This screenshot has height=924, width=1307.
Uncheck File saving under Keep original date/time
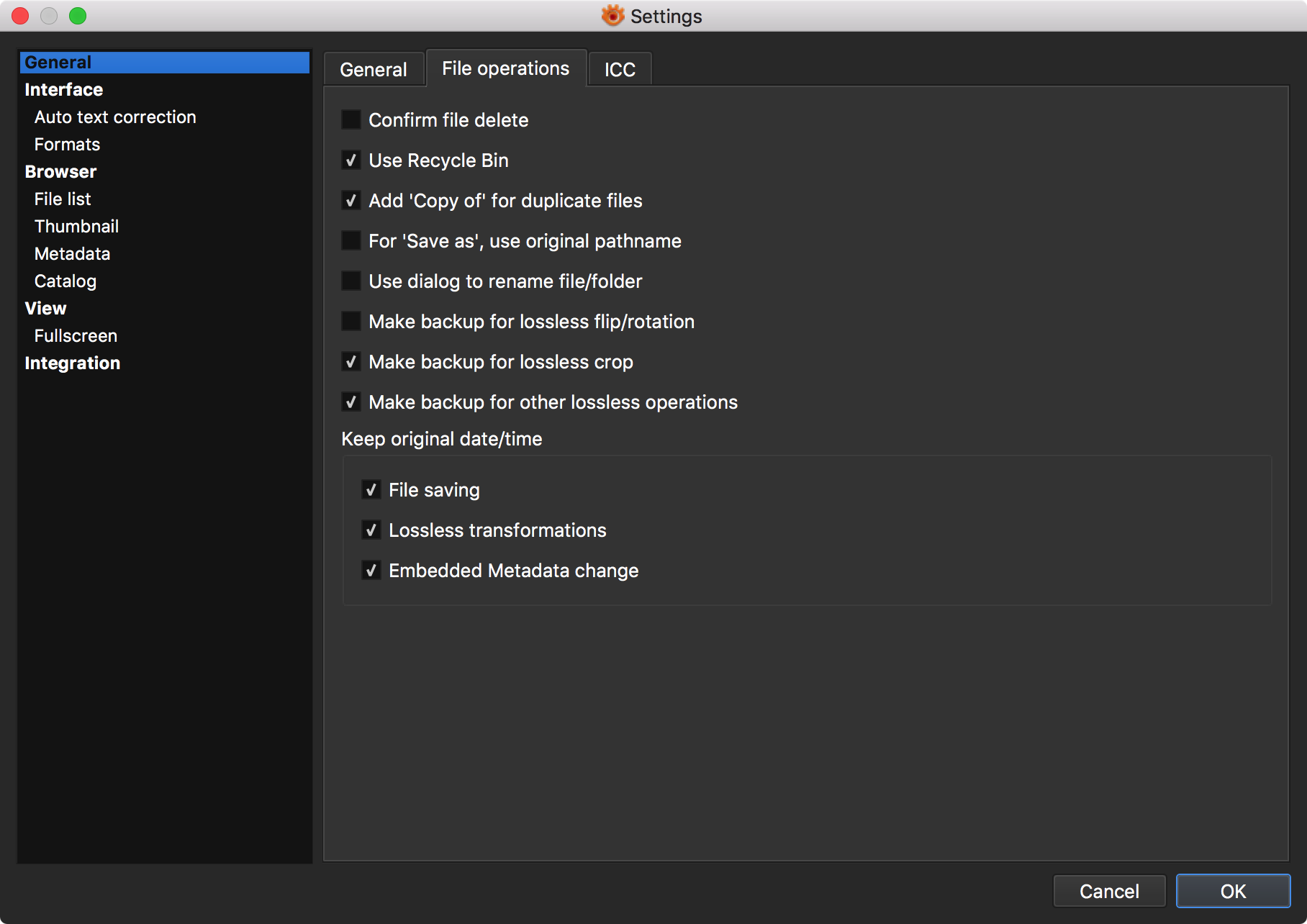click(371, 490)
